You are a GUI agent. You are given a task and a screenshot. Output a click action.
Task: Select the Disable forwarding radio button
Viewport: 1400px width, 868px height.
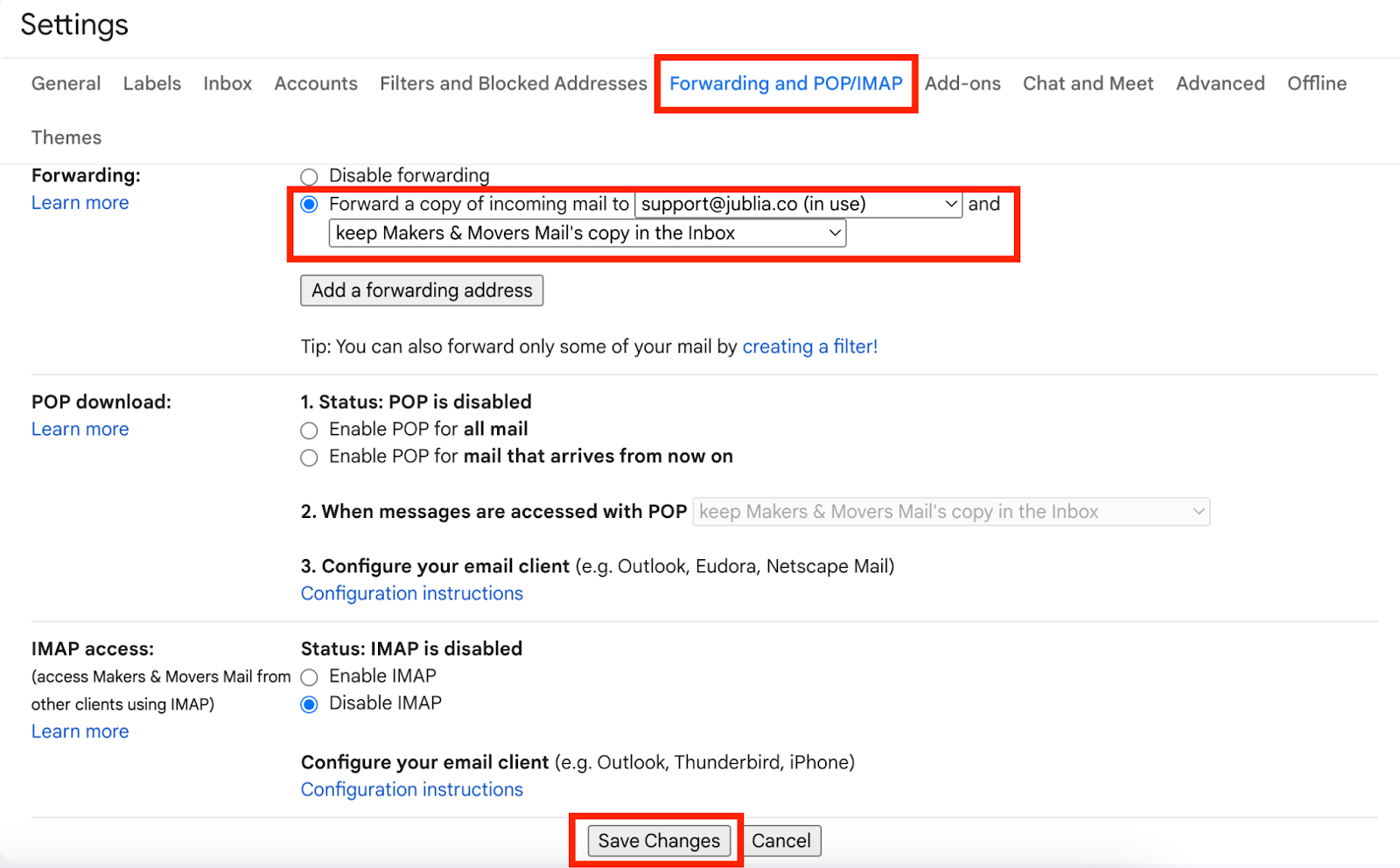point(309,176)
